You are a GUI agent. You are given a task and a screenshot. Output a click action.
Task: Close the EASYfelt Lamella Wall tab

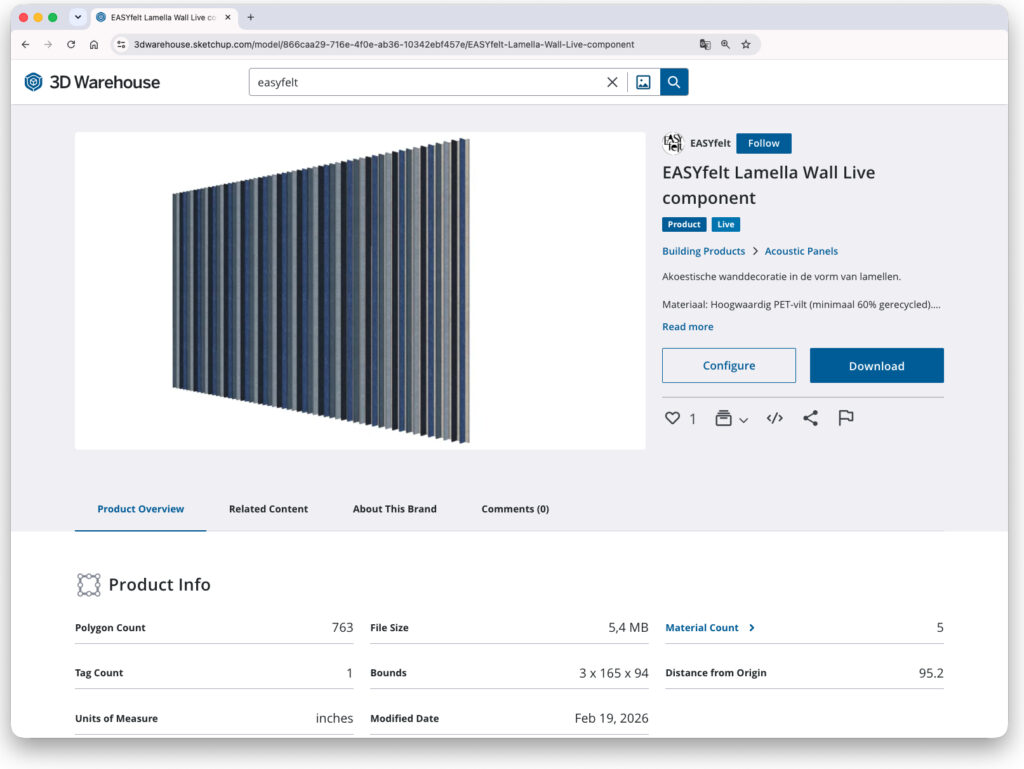(228, 18)
